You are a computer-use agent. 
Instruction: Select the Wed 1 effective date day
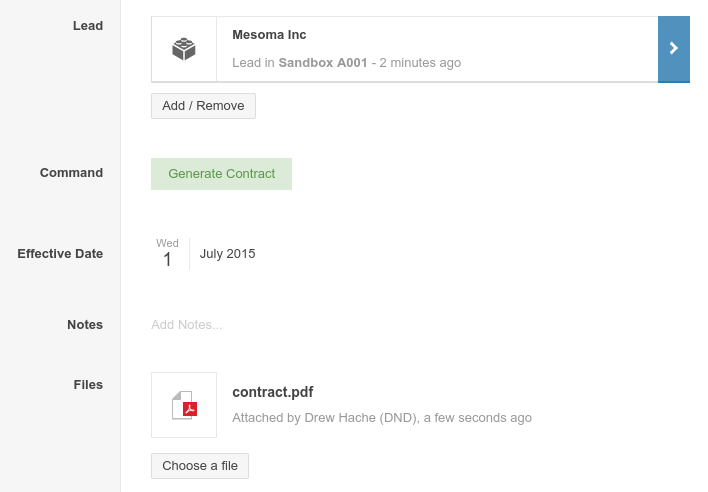[167, 254]
